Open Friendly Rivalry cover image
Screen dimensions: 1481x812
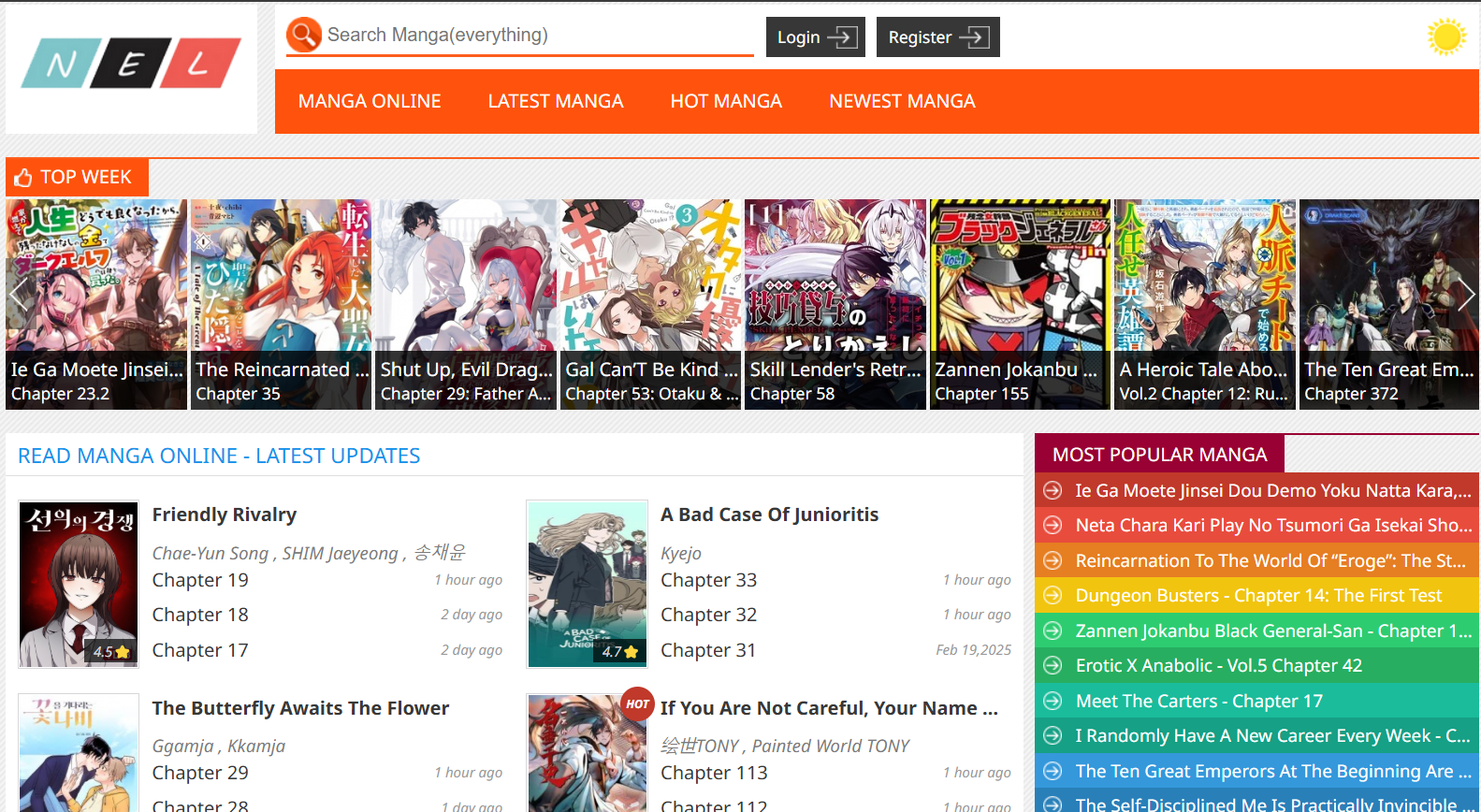tap(79, 585)
